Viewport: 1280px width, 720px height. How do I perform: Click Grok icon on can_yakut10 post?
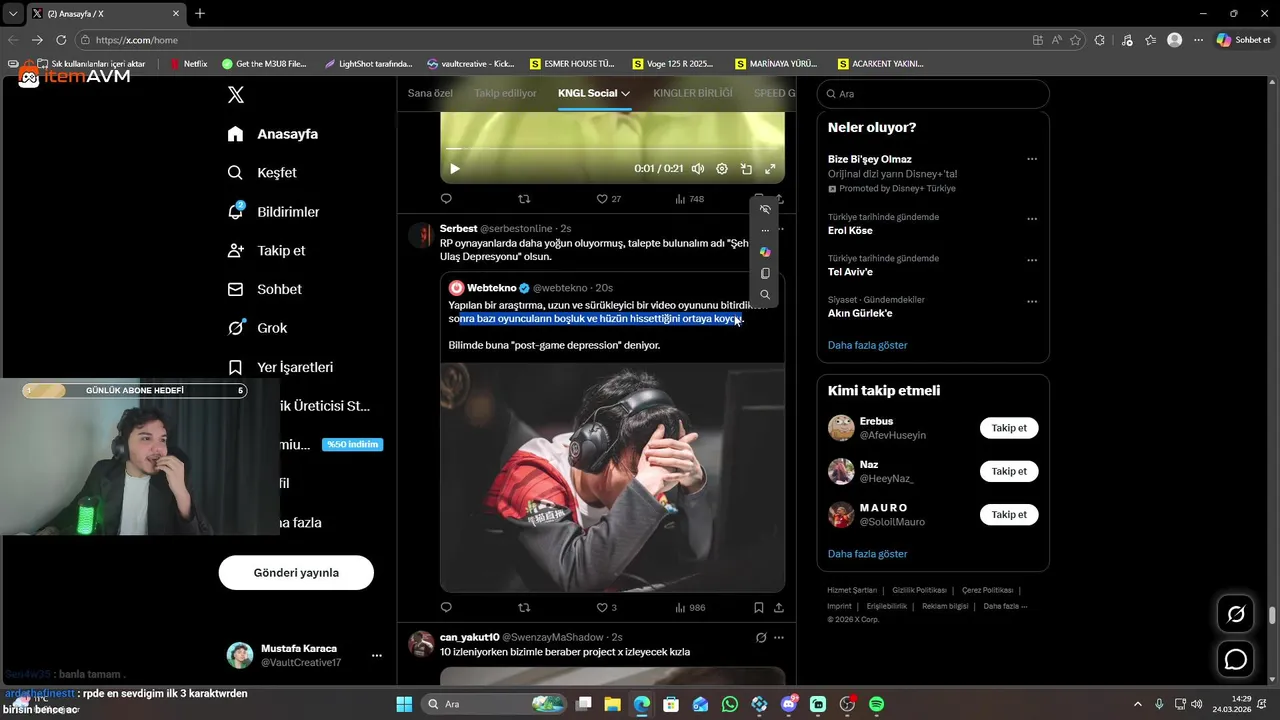(x=760, y=637)
